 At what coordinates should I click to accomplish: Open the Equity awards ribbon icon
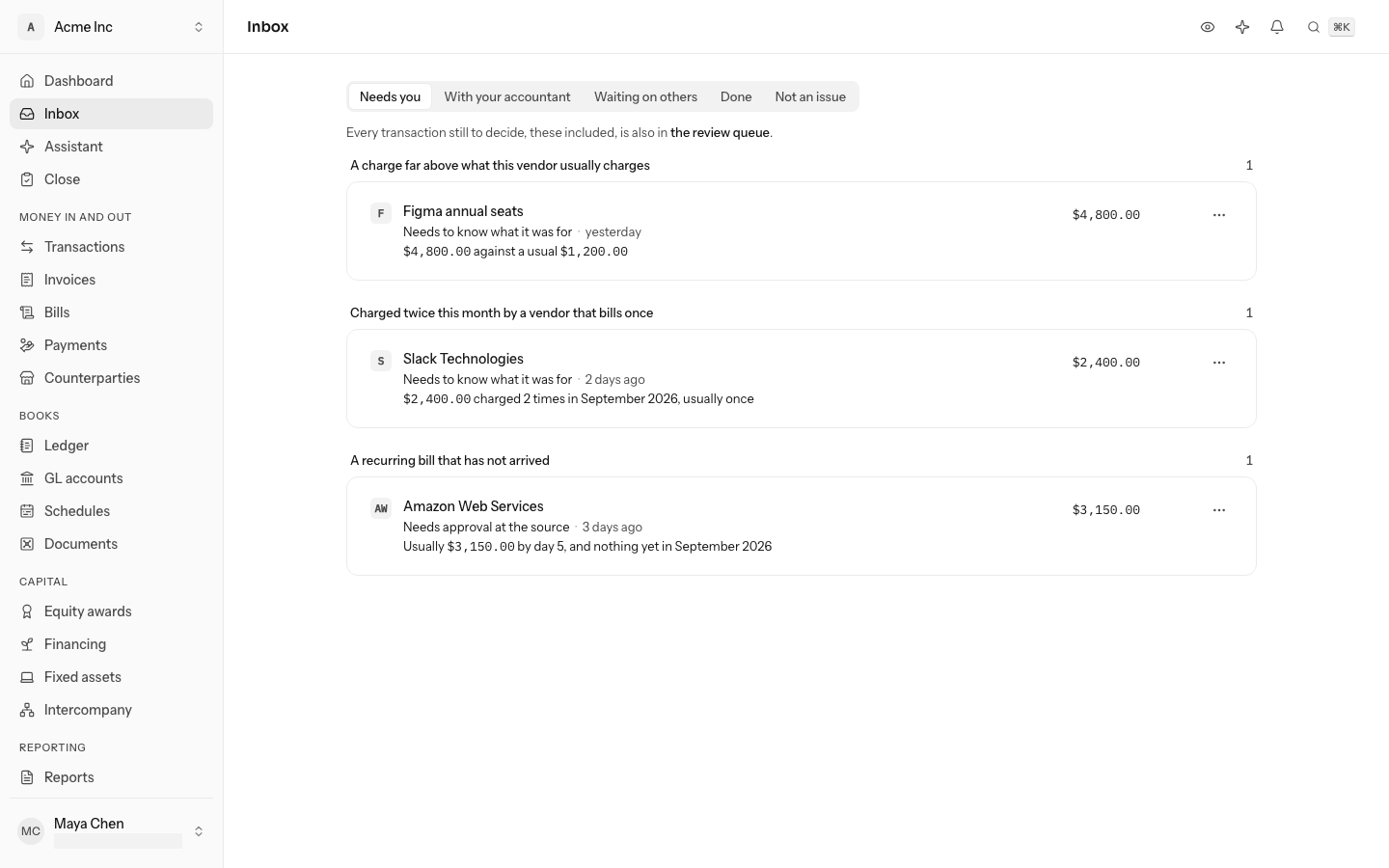coord(27,611)
